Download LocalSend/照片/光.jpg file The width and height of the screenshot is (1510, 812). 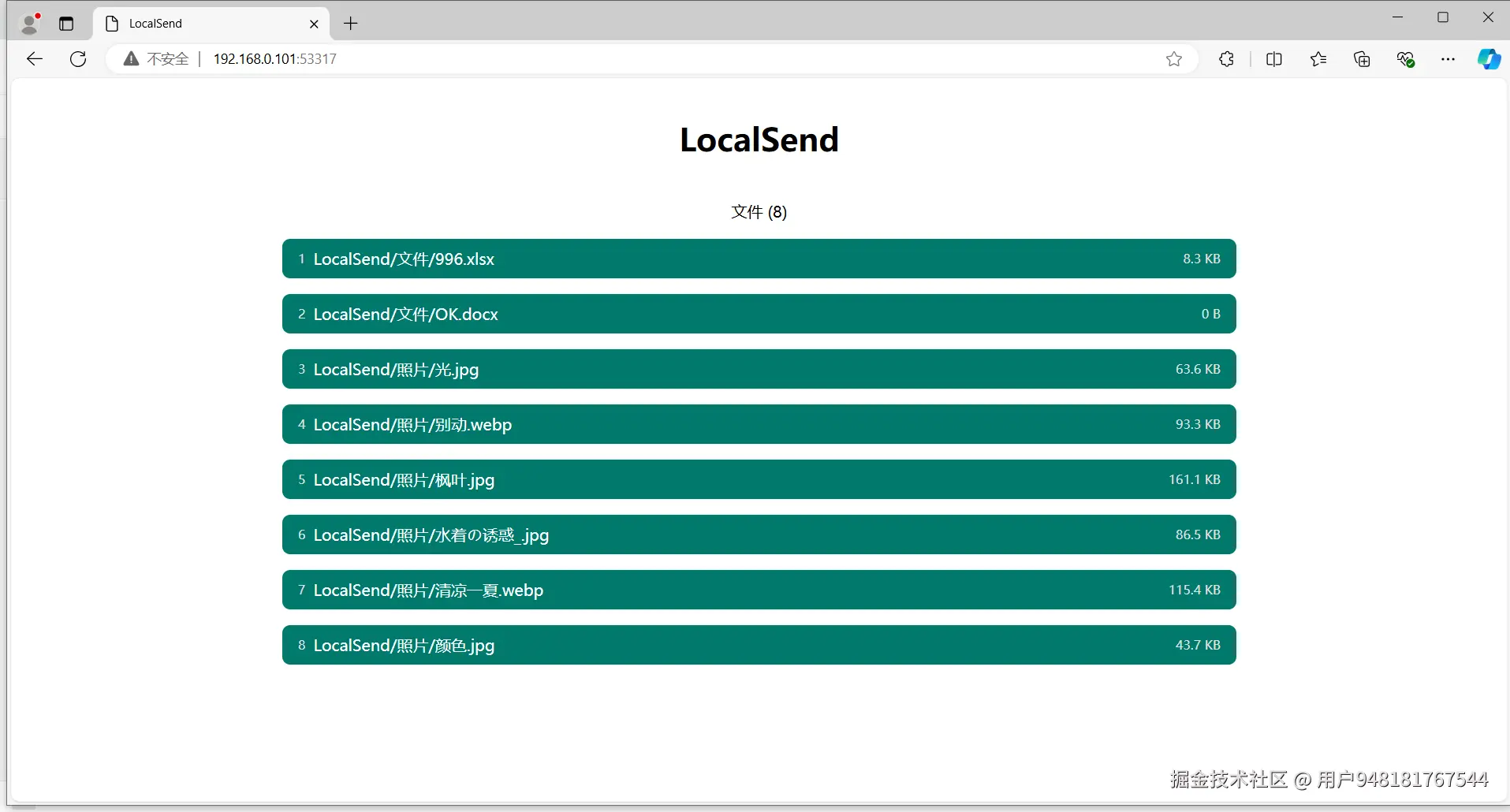(x=759, y=369)
